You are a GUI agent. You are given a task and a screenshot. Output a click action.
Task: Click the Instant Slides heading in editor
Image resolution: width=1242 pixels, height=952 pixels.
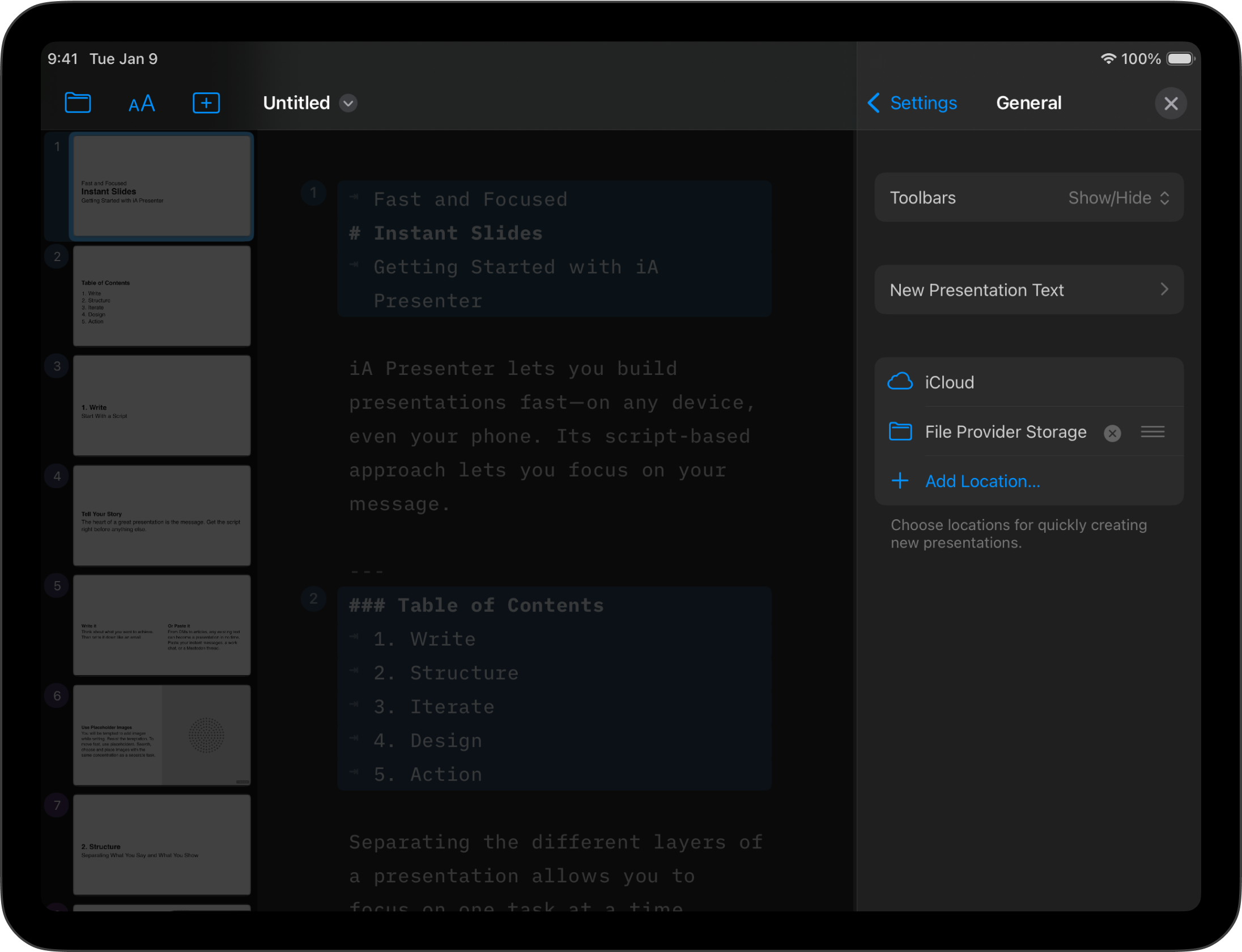(x=457, y=233)
